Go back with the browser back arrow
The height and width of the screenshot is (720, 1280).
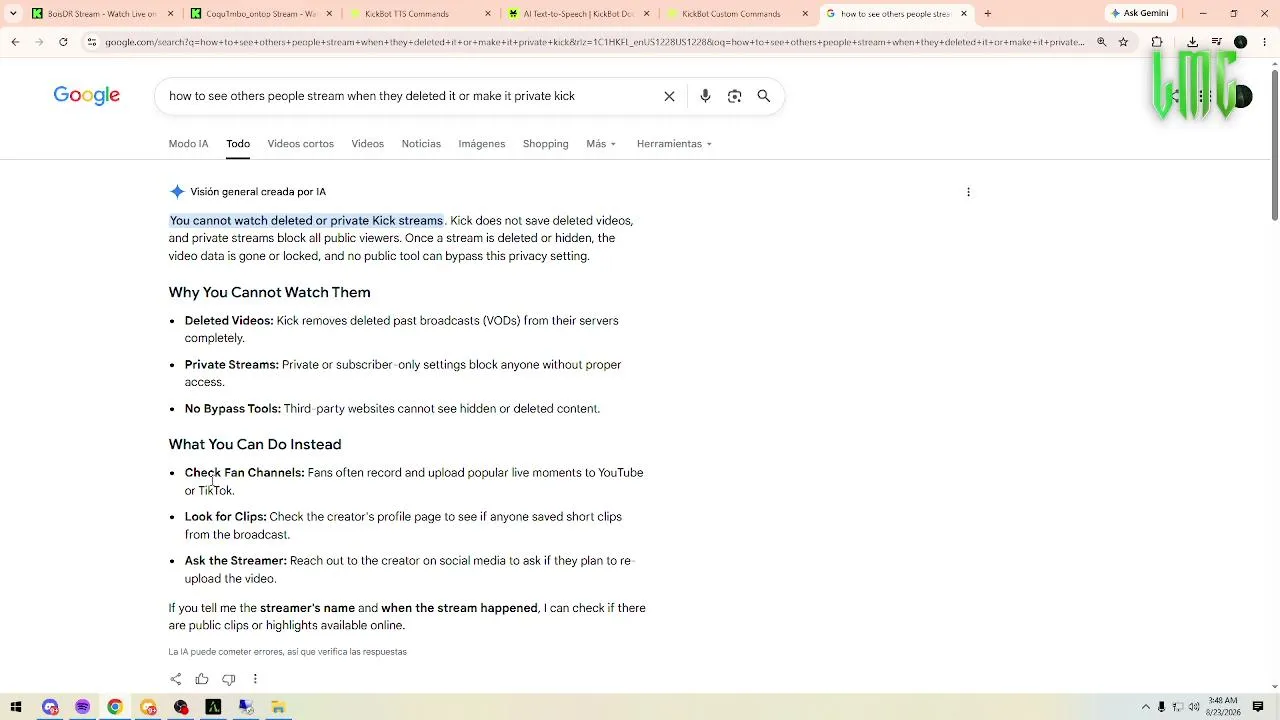click(15, 42)
